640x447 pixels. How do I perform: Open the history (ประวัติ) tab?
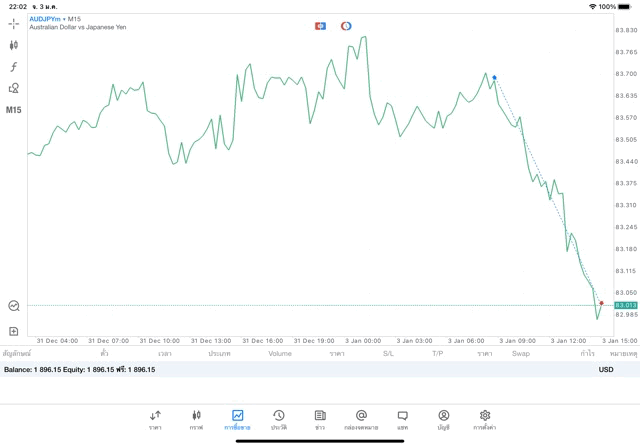click(278, 419)
